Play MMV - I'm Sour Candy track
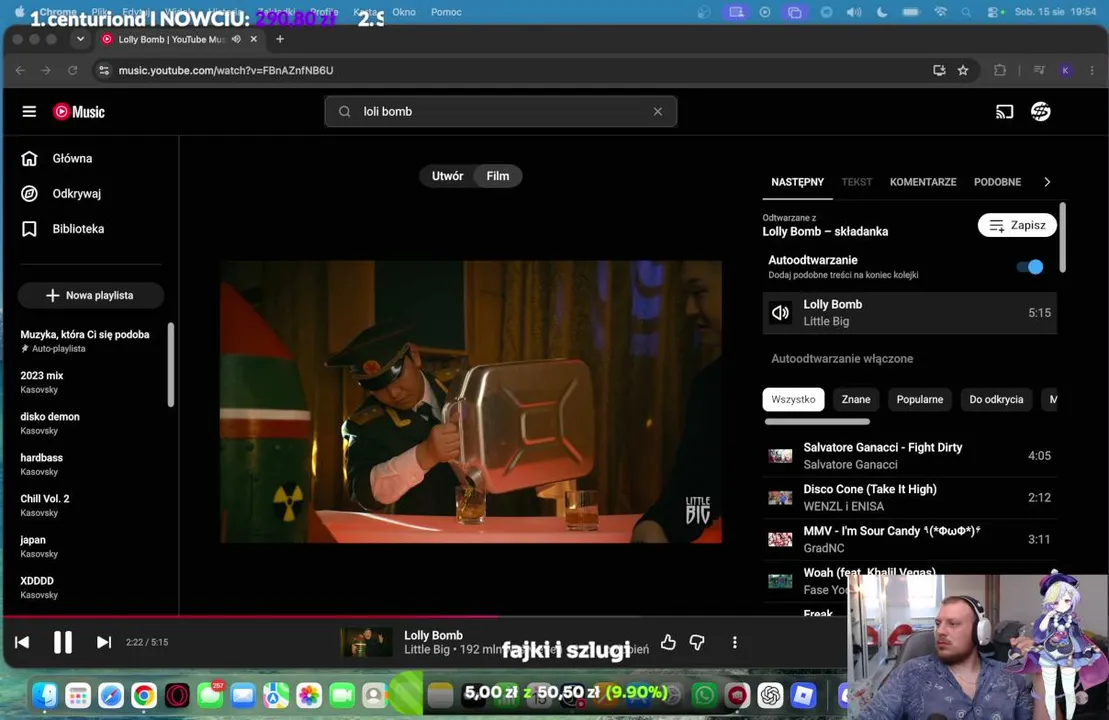The width and height of the screenshot is (1109, 720). pyautogui.click(x=910, y=539)
